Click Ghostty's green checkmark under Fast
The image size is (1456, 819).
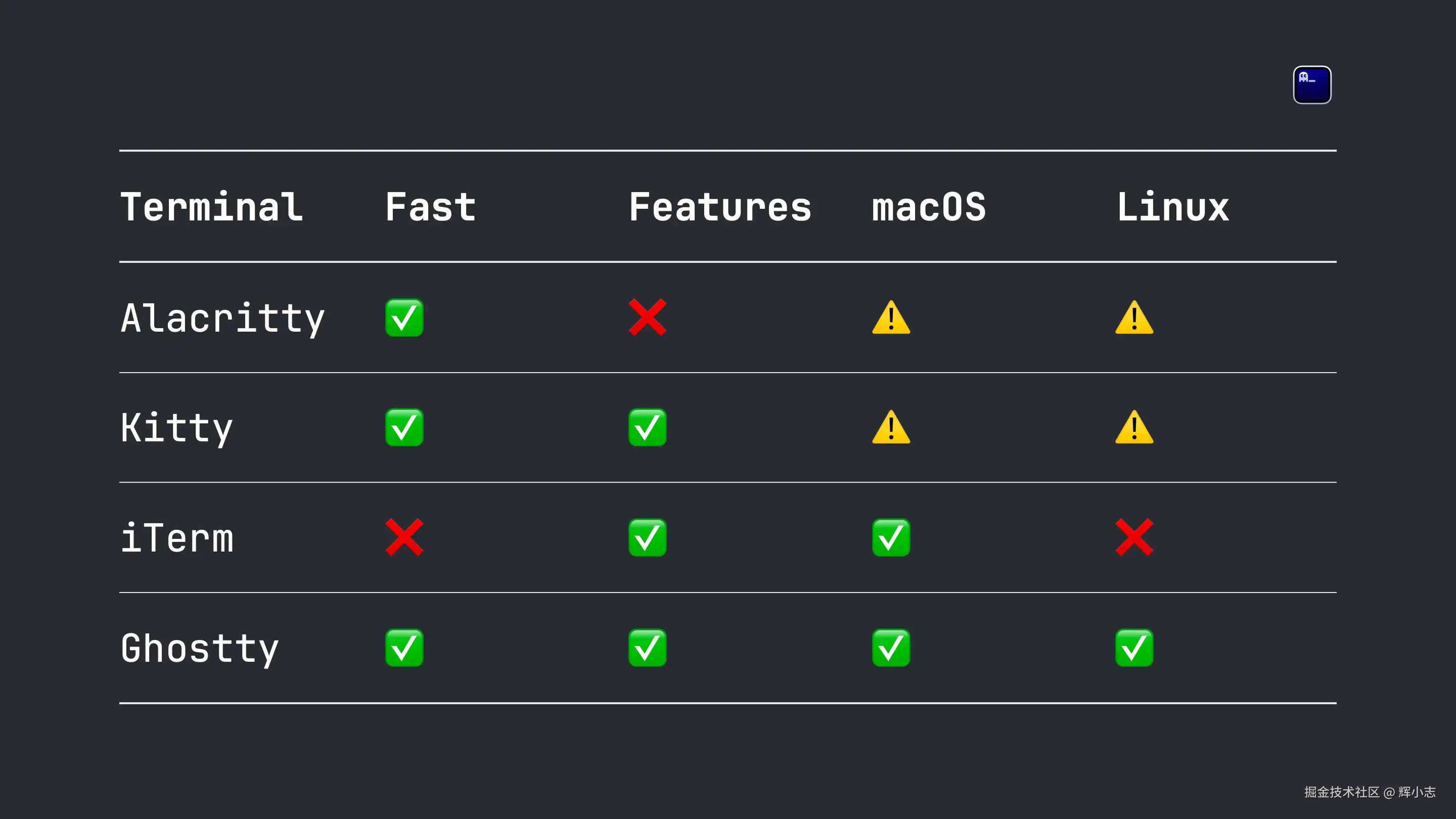[x=404, y=647]
